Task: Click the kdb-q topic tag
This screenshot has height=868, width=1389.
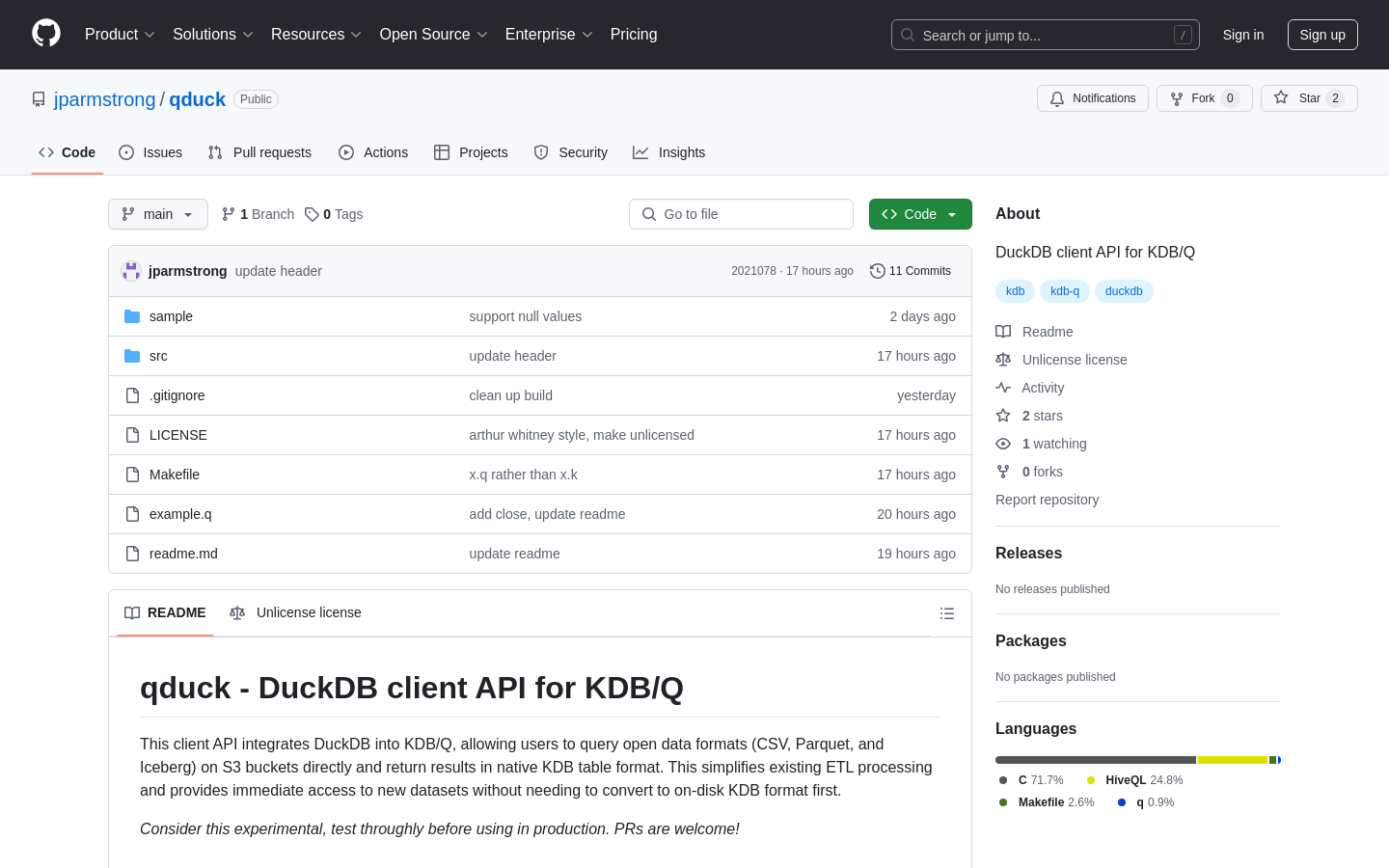Action: pyautogui.click(x=1065, y=291)
